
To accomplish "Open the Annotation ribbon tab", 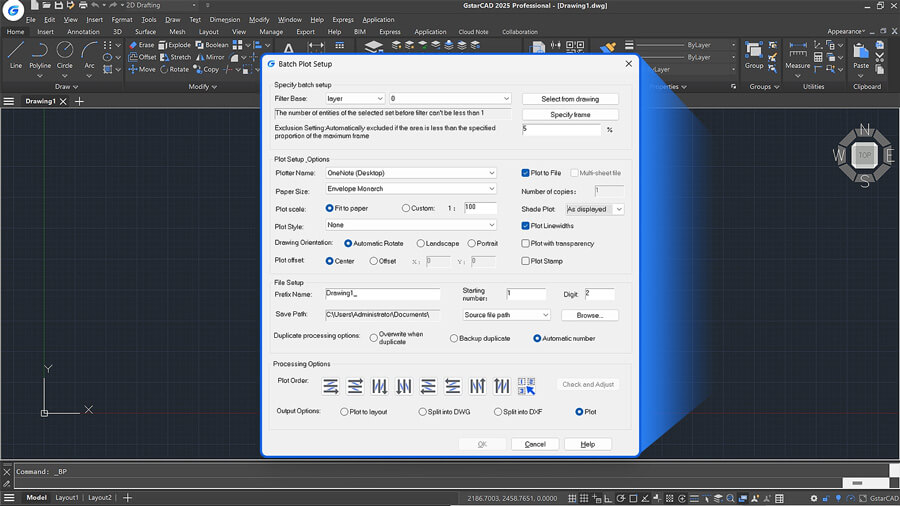I will coord(83,32).
